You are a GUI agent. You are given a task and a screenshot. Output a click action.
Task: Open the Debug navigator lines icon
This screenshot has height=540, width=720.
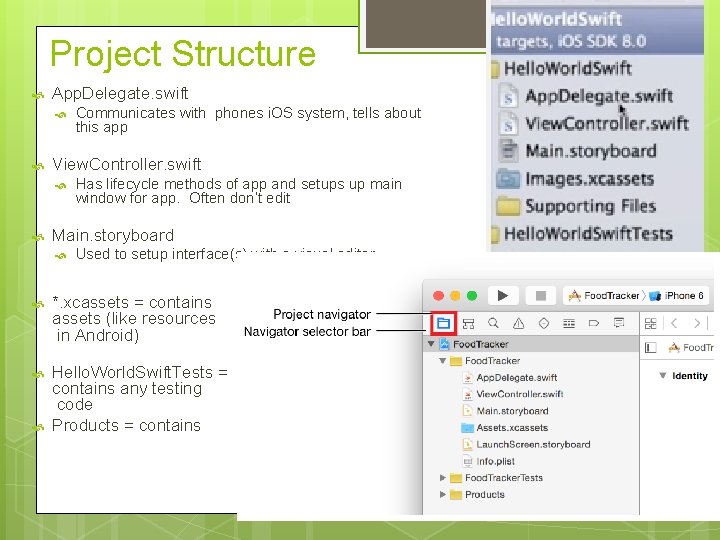[x=569, y=323]
